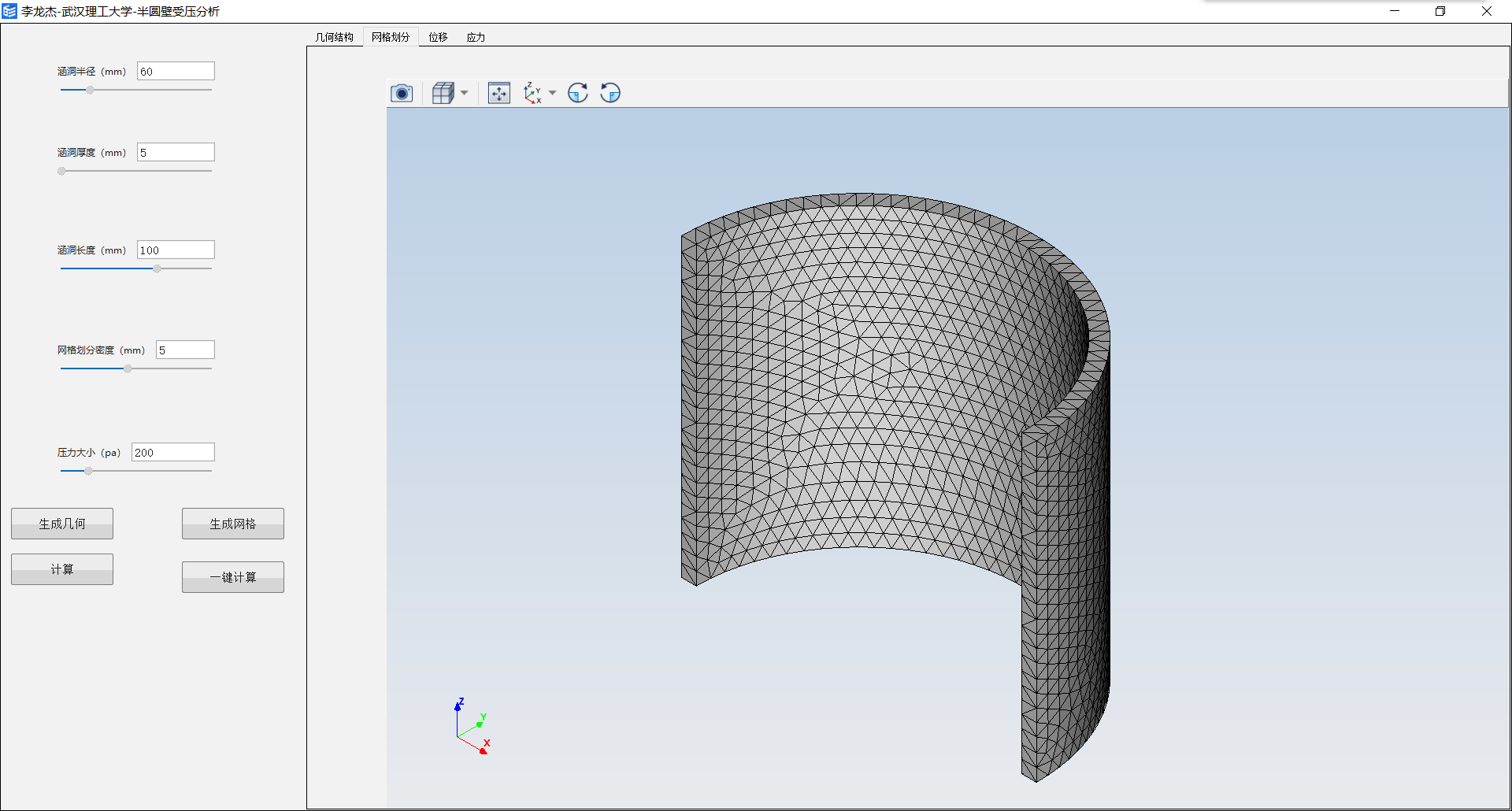Click the 网格划分密度 slider handle
The width and height of the screenshot is (1512, 811).
128,368
